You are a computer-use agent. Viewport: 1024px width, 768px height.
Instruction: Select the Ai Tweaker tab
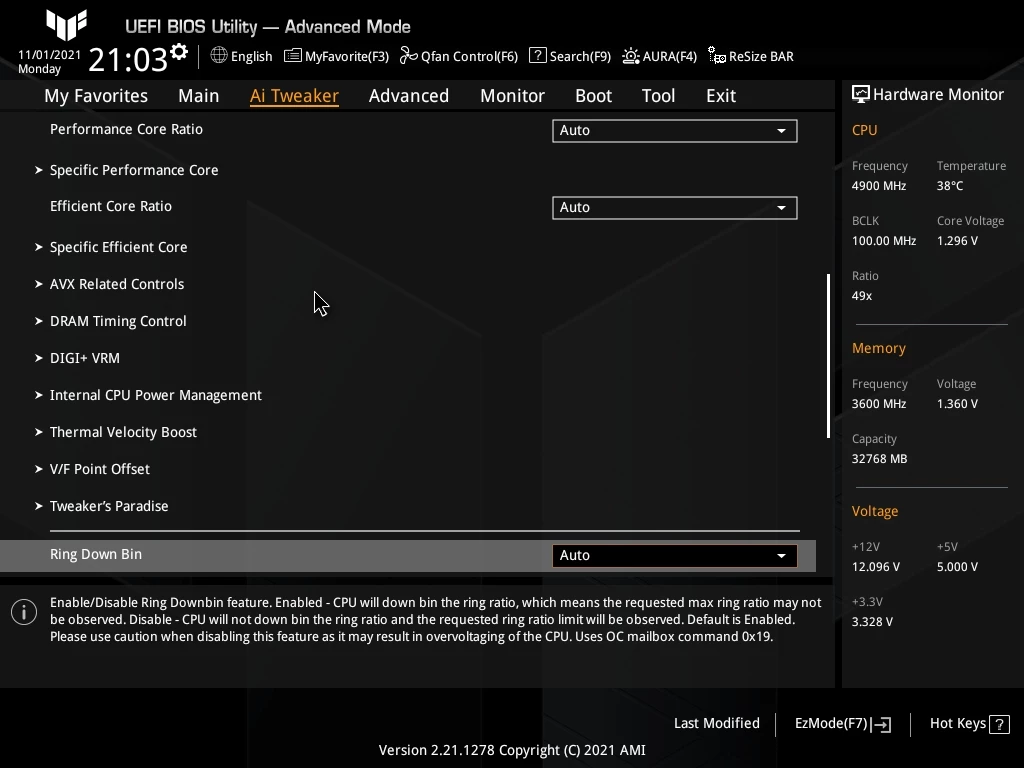pos(294,96)
